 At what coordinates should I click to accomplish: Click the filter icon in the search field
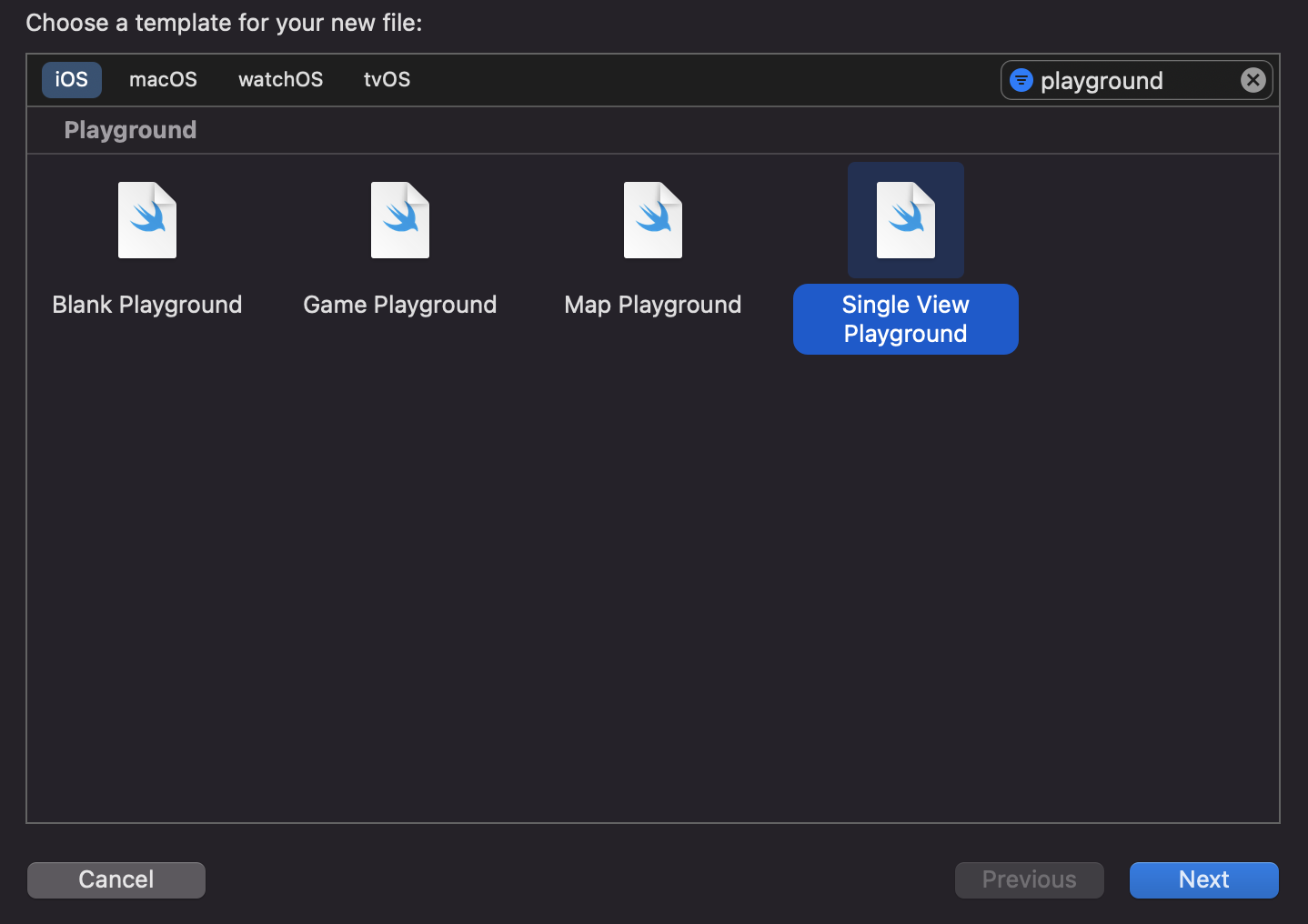(x=1021, y=80)
